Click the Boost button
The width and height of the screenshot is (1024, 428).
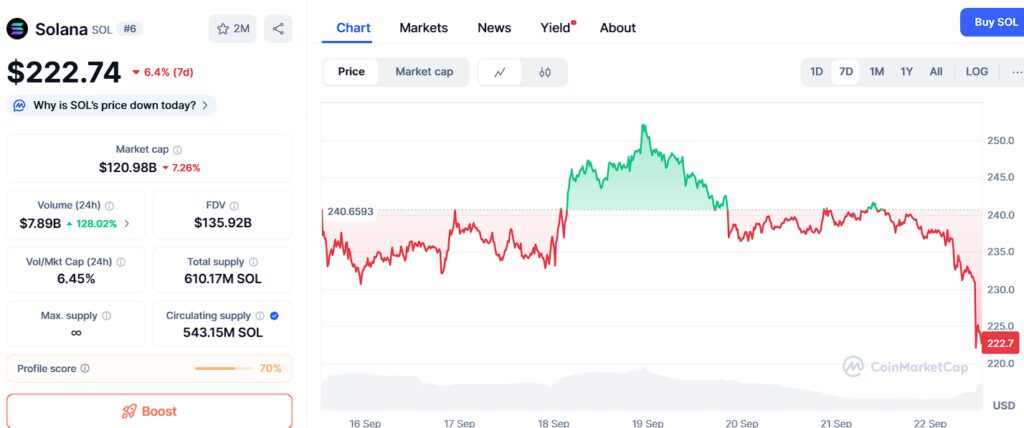point(150,411)
